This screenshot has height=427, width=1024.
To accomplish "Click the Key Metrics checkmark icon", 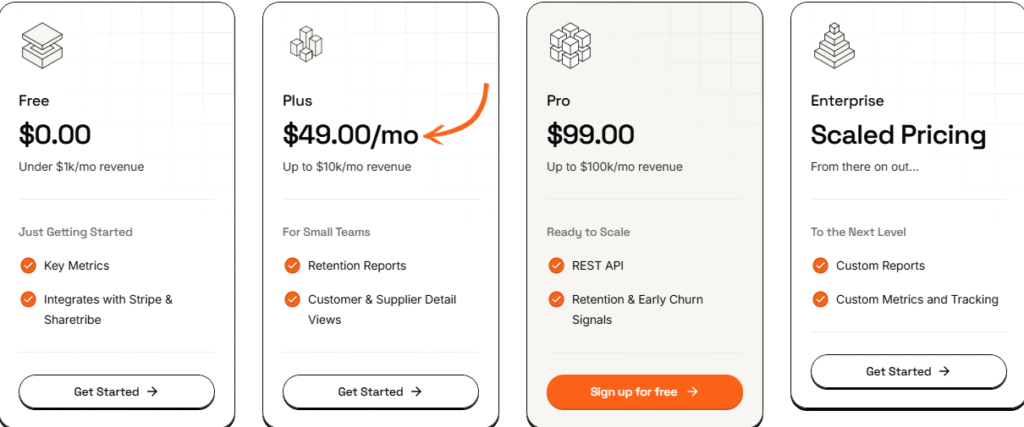I will coord(28,266).
